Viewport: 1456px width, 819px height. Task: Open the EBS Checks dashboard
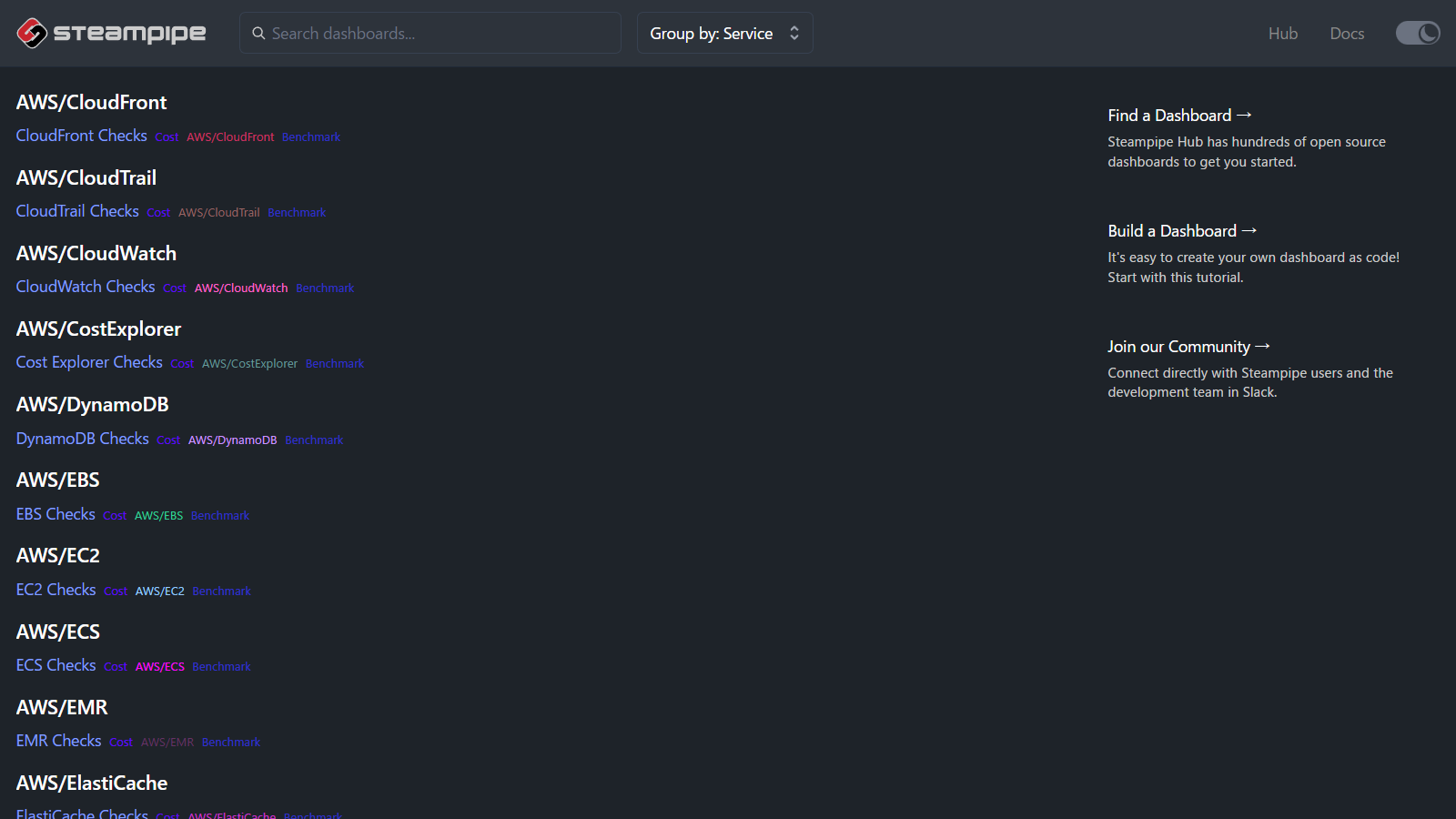(56, 514)
